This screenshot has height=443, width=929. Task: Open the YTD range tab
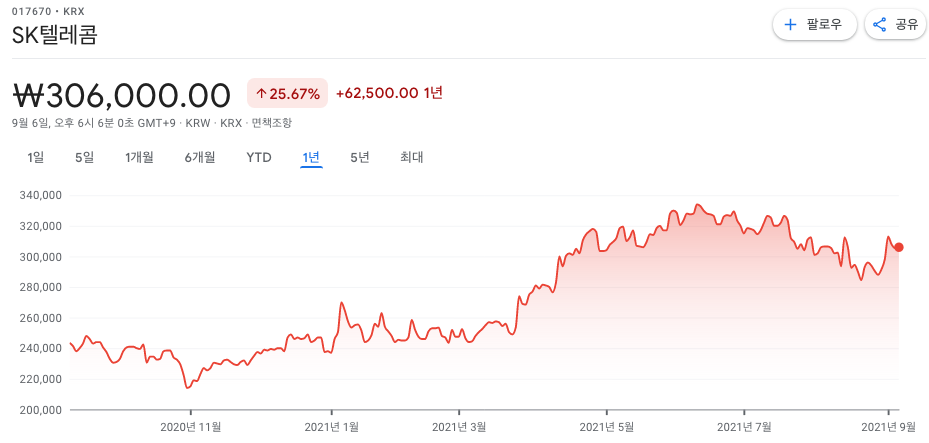tap(259, 158)
